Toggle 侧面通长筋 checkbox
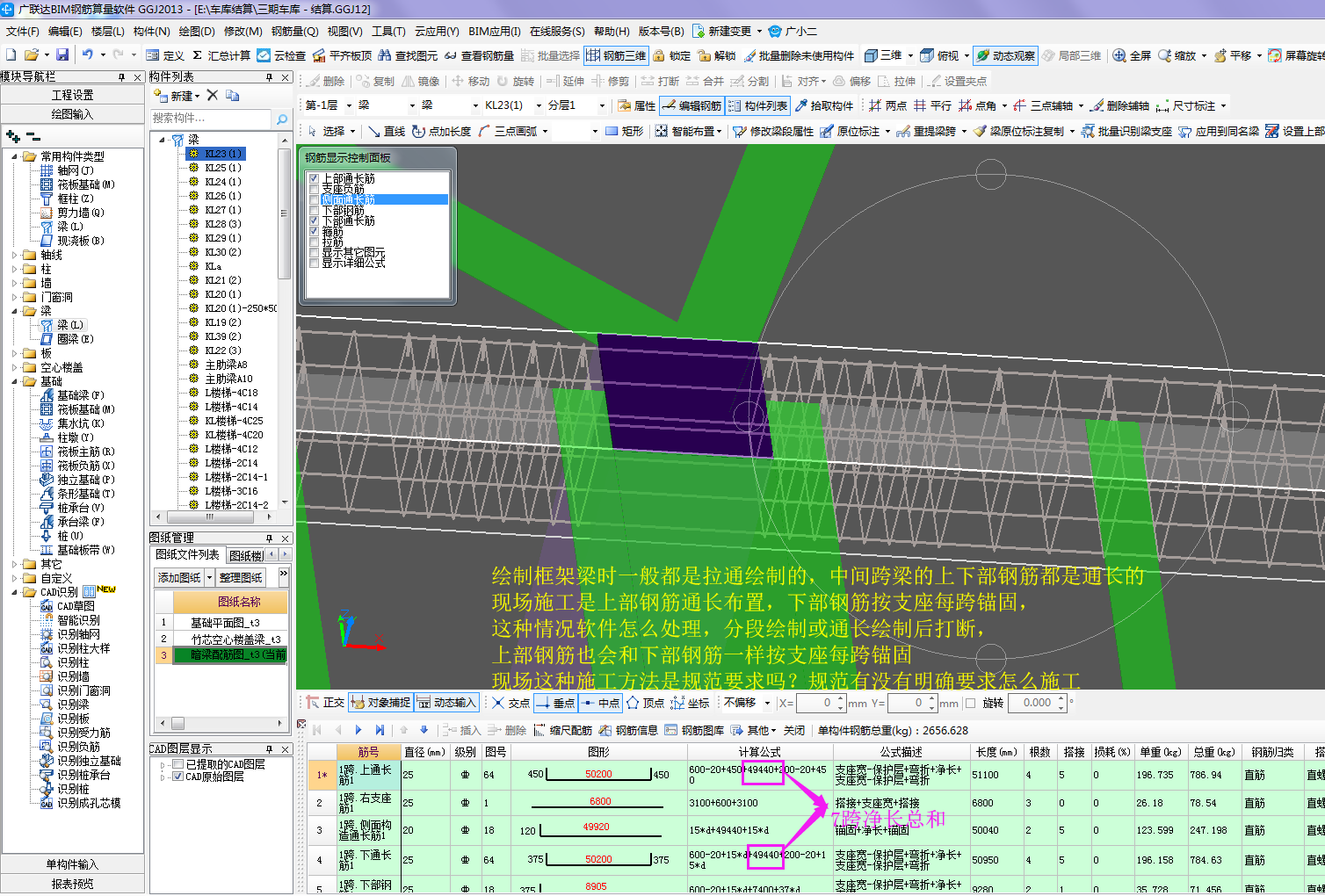Screen dimensions: 1325x896 314,199
